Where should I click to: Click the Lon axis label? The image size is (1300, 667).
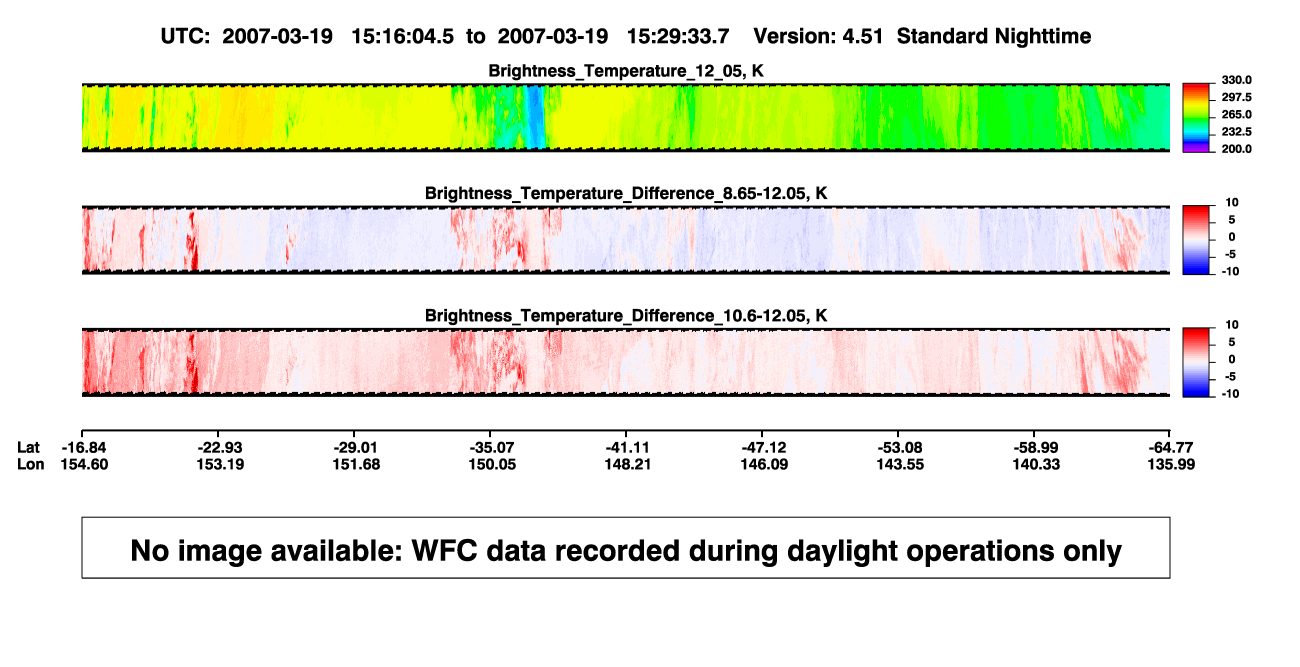[31, 464]
